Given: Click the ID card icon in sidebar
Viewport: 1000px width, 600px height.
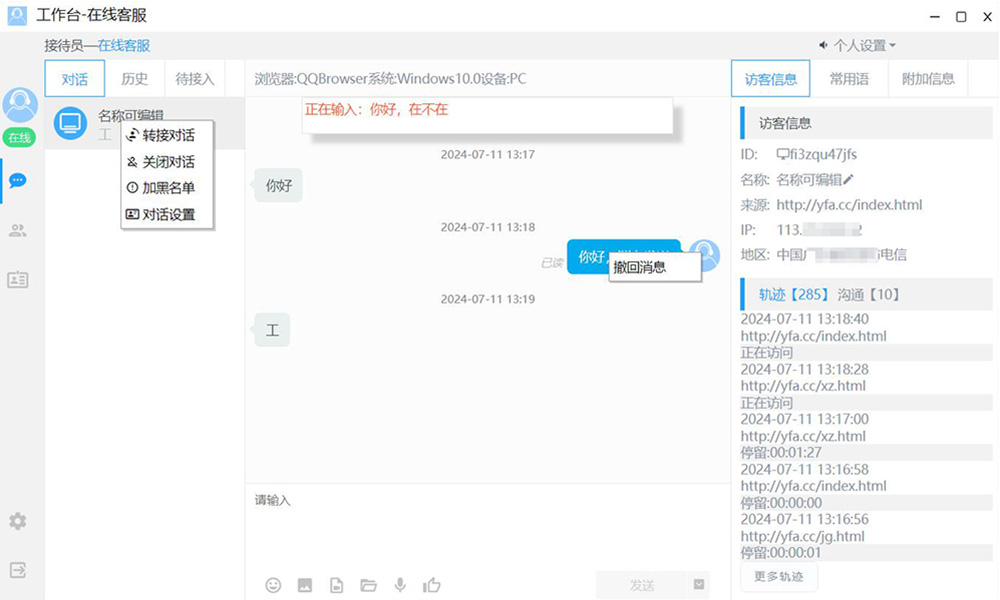Looking at the screenshot, I should (18, 280).
